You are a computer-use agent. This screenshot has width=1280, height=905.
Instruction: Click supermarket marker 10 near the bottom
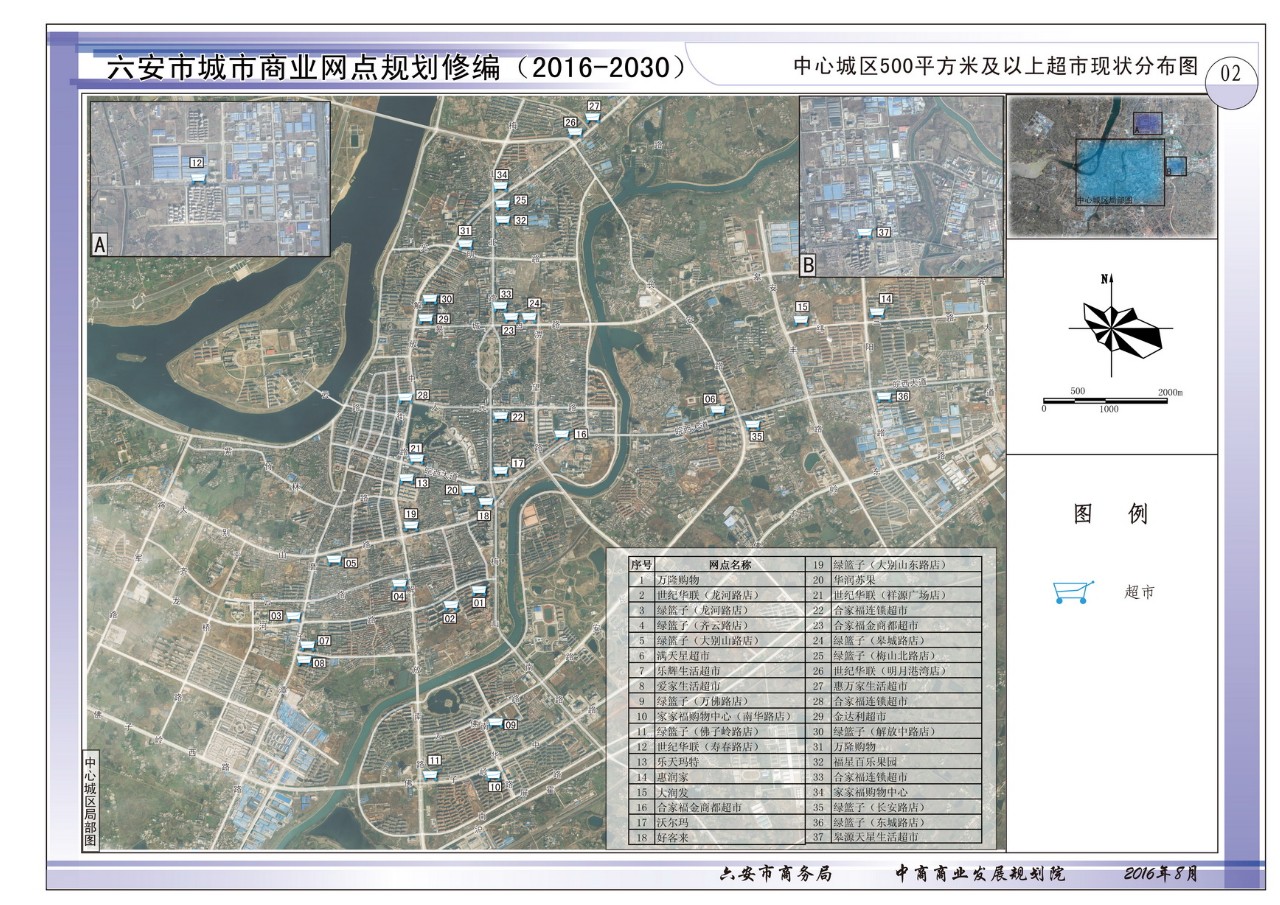coord(493,787)
